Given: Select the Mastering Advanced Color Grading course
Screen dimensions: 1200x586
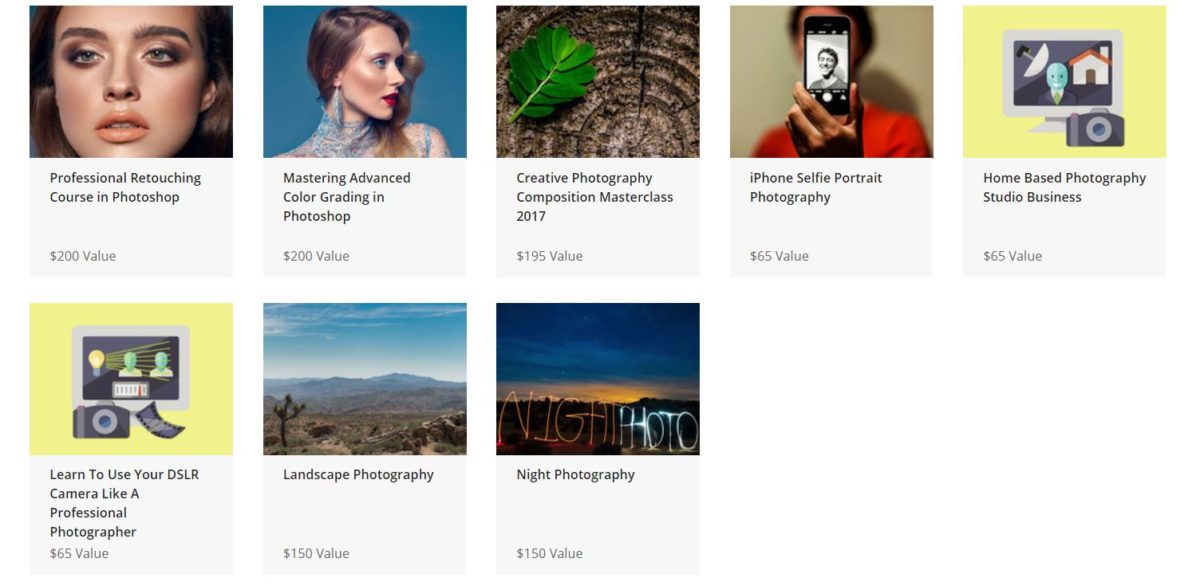Looking at the screenshot, I should 346,196.
